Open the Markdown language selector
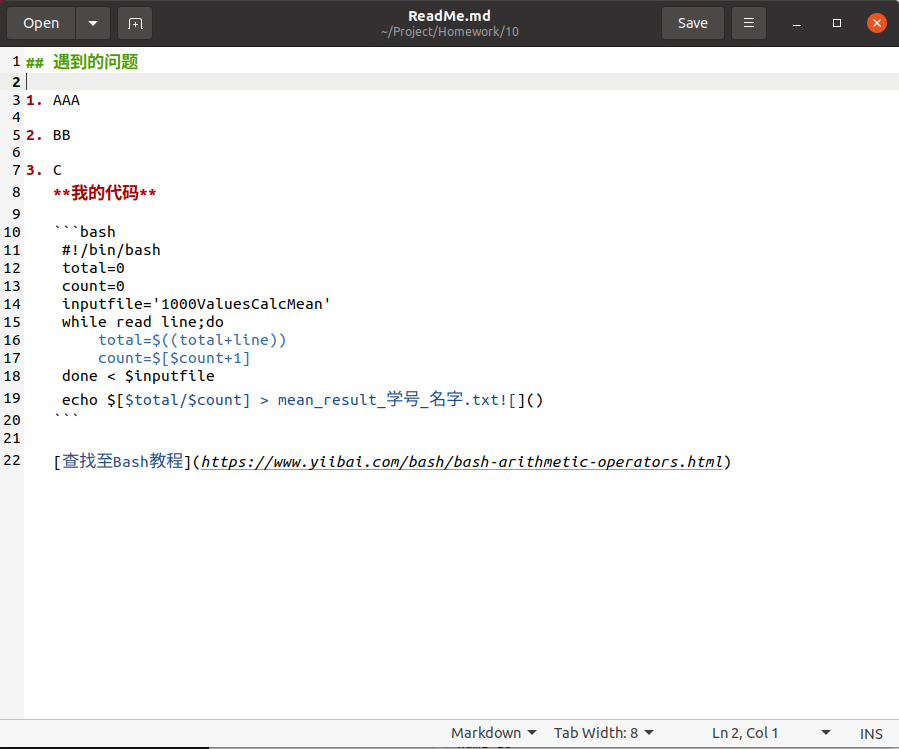This screenshot has height=749, width=899. click(x=492, y=732)
